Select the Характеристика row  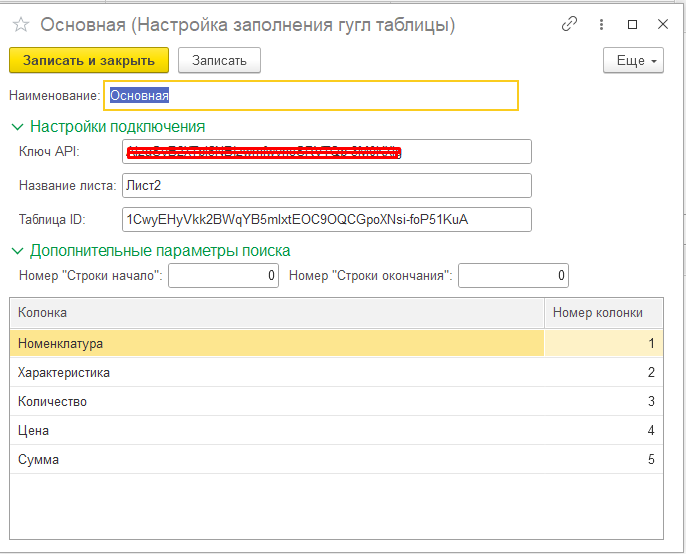[x=336, y=372]
